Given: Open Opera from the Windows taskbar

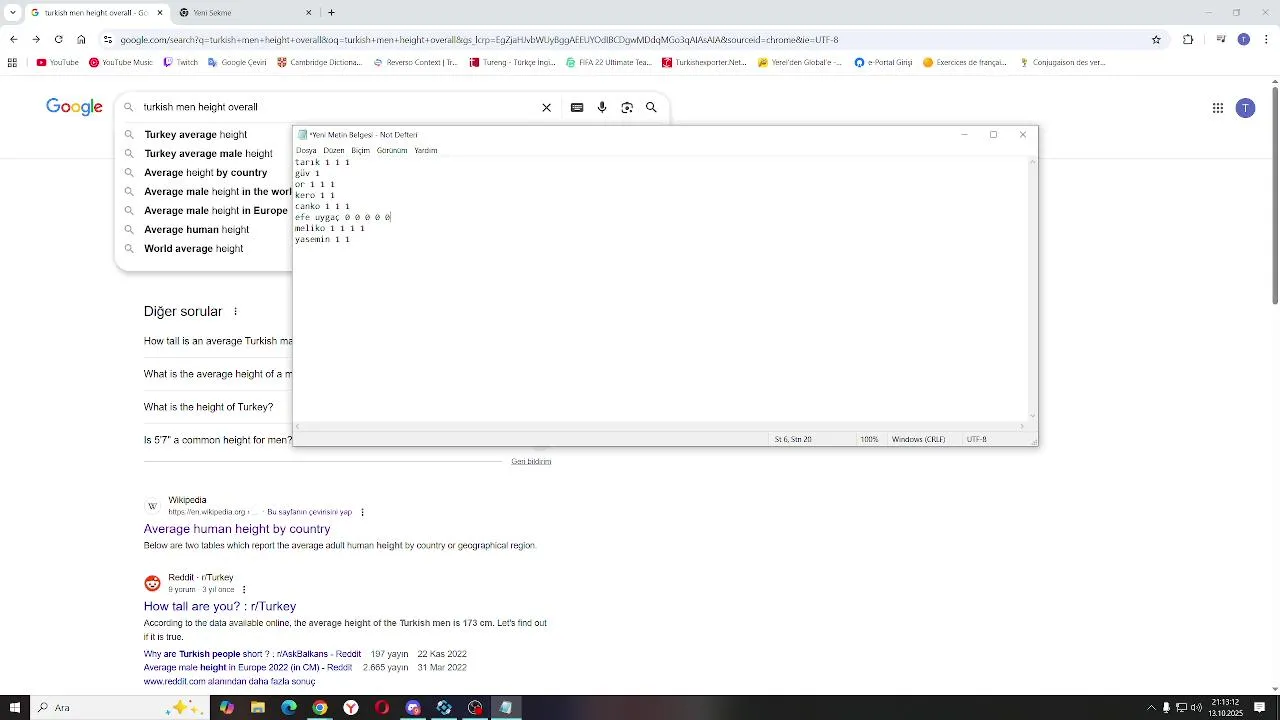Looking at the screenshot, I should click(x=382, y=708).
